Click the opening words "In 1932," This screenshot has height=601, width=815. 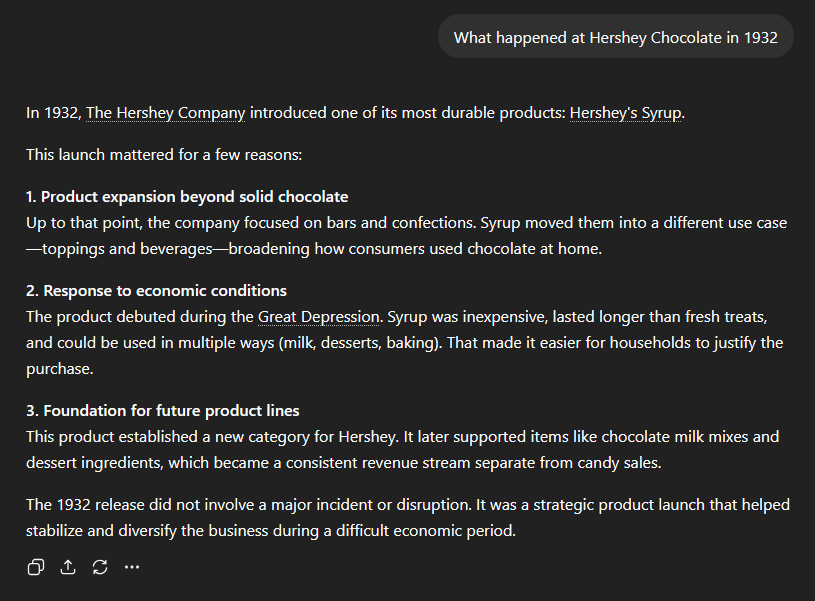point(54,113)
